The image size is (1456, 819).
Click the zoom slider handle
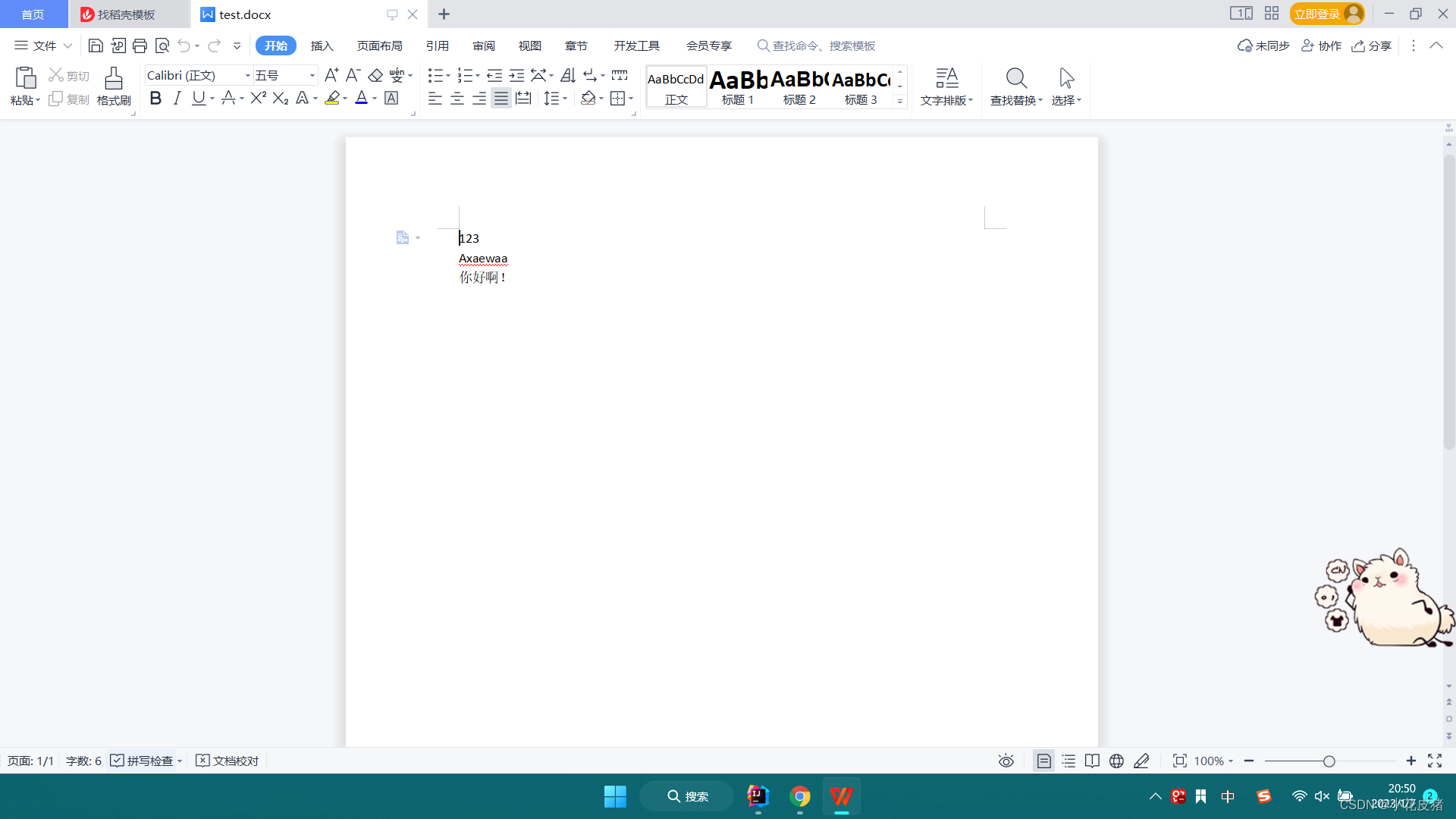click(x=1329, y=761)
